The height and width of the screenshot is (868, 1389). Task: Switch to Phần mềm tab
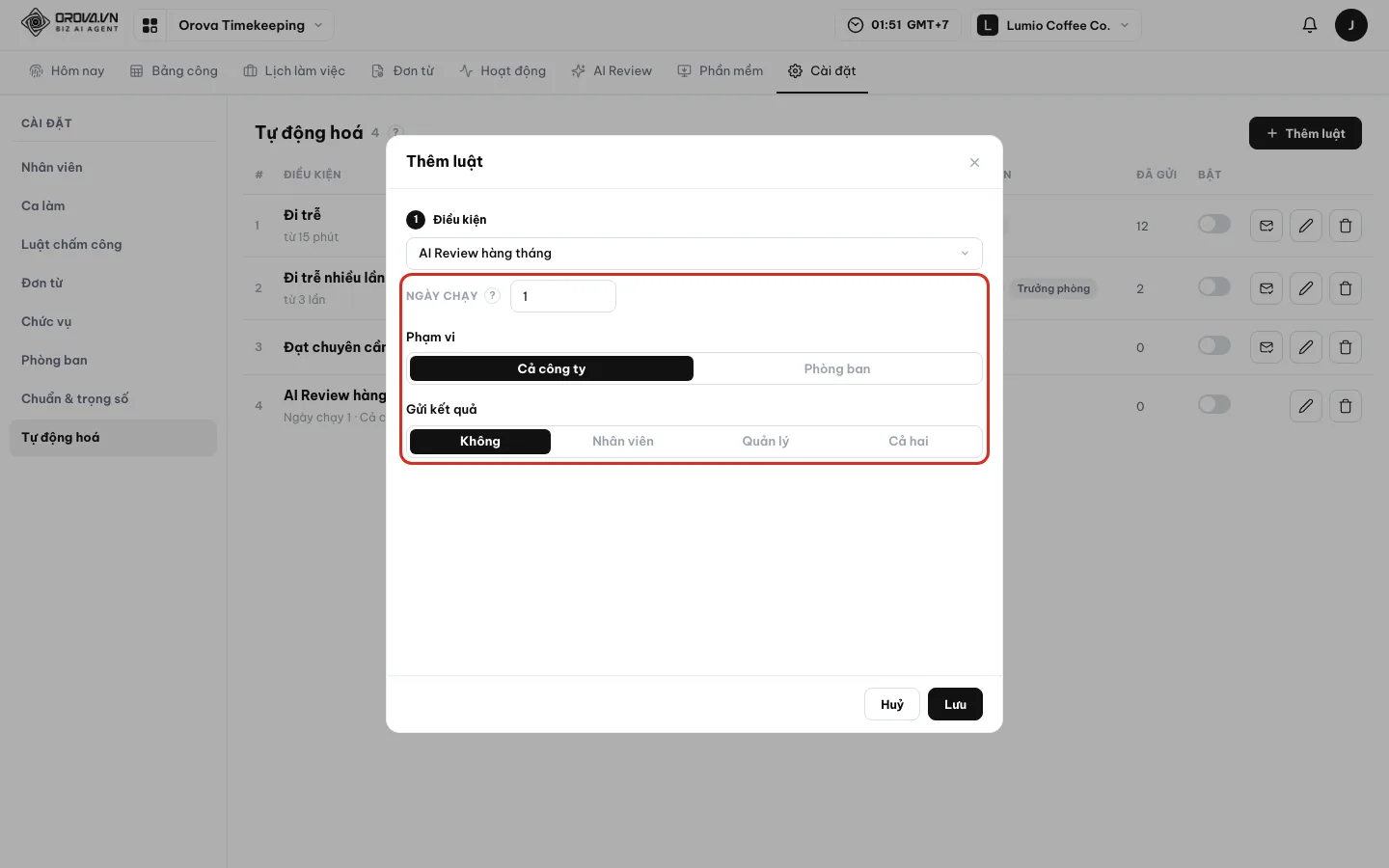coord(721,71)
